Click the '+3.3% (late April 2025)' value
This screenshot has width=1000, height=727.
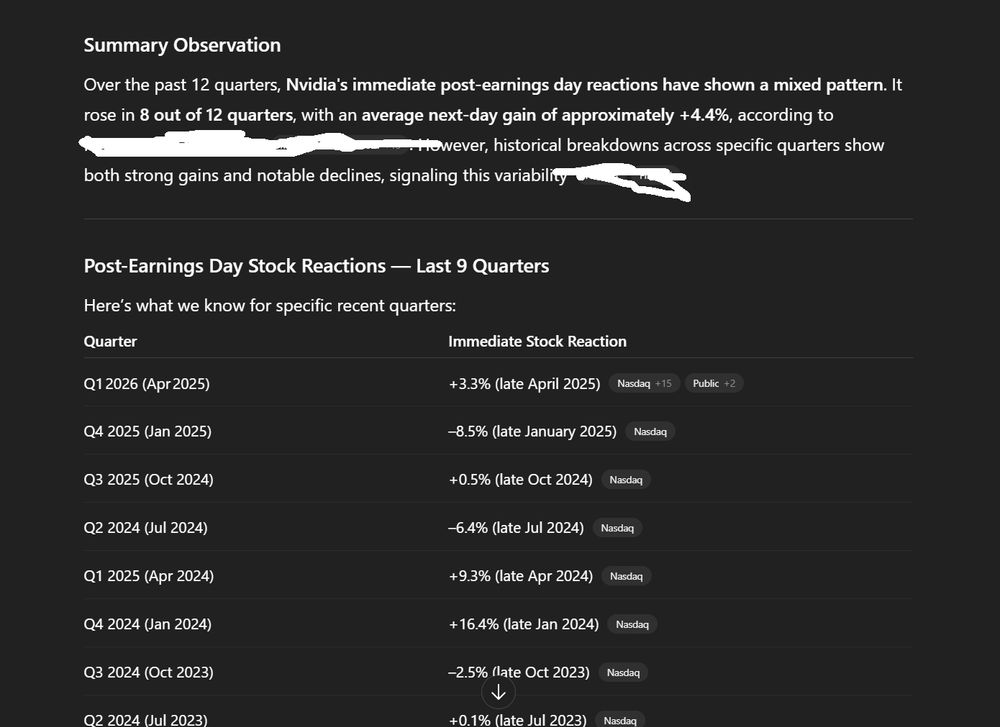(524, 384)
